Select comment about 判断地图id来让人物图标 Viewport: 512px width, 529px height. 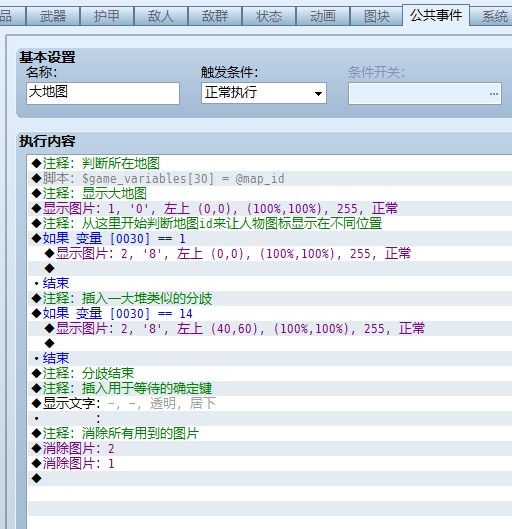(270, 223)
